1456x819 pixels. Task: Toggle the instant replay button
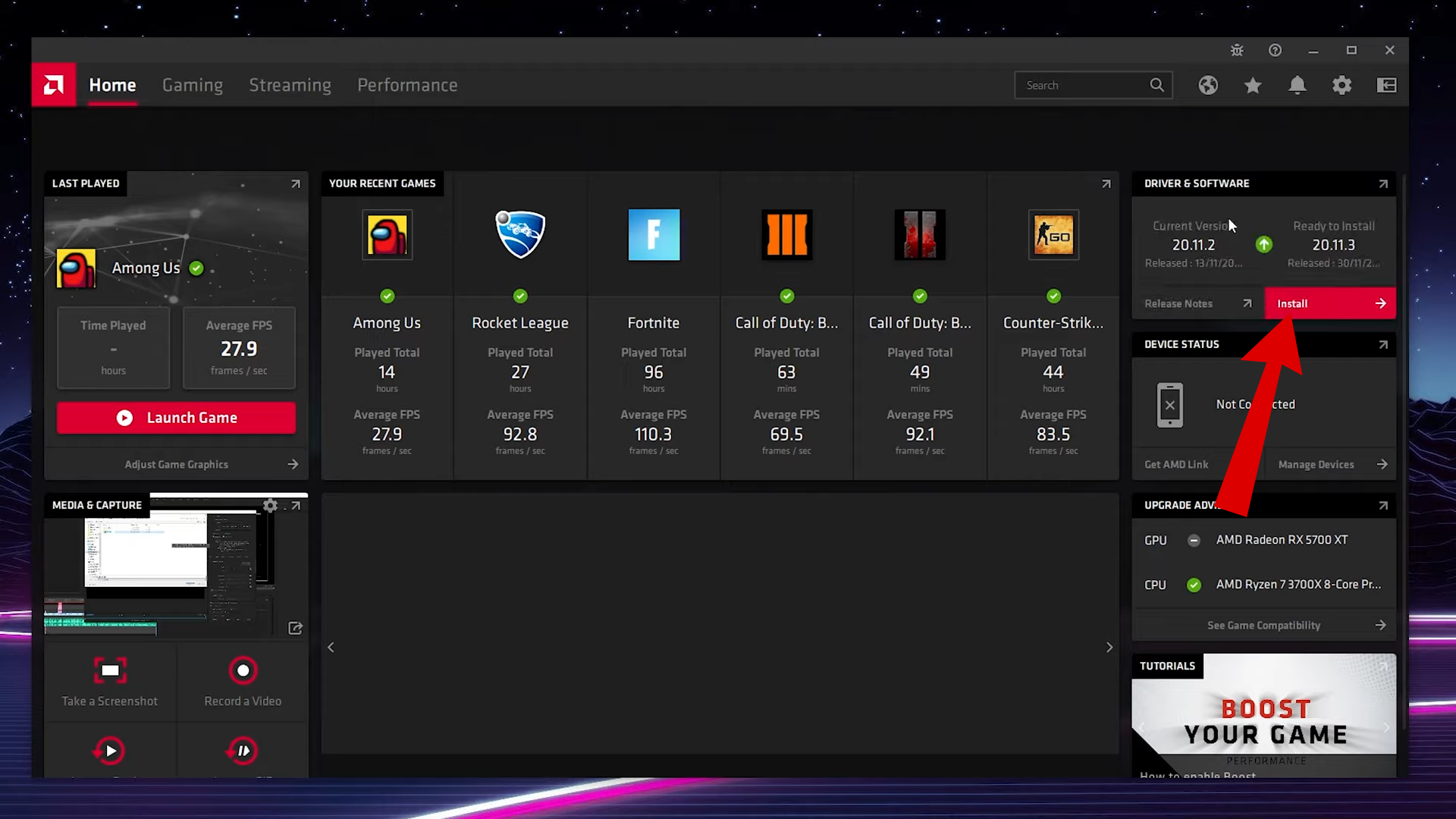(x=110, y=751)
